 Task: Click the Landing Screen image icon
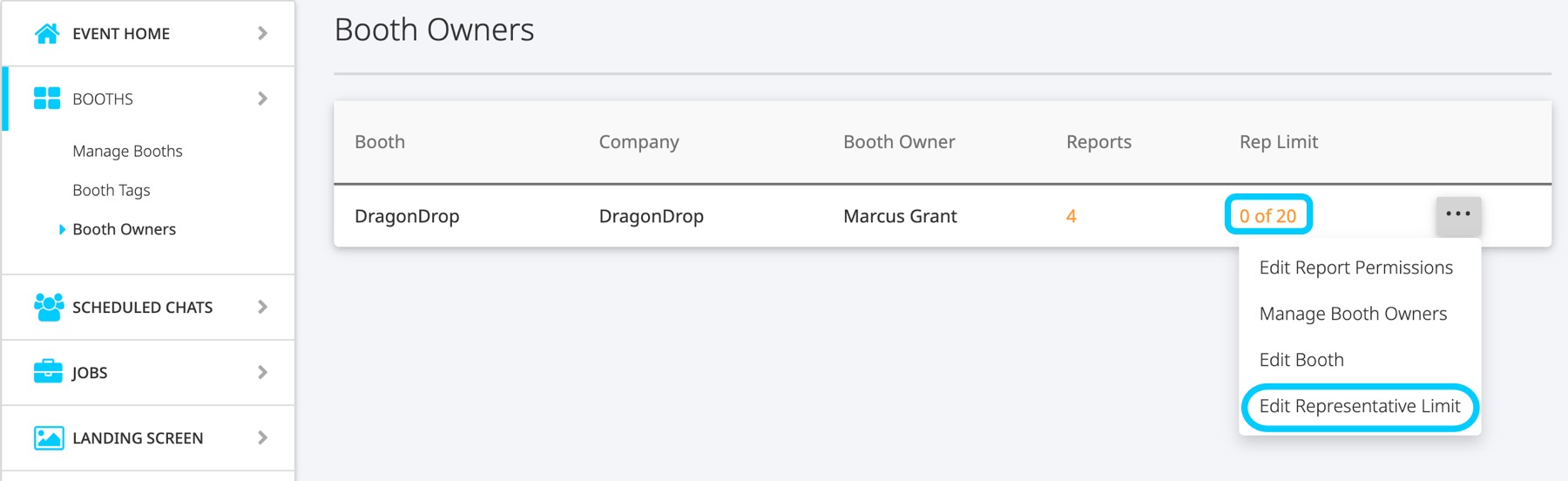[49, 437]
